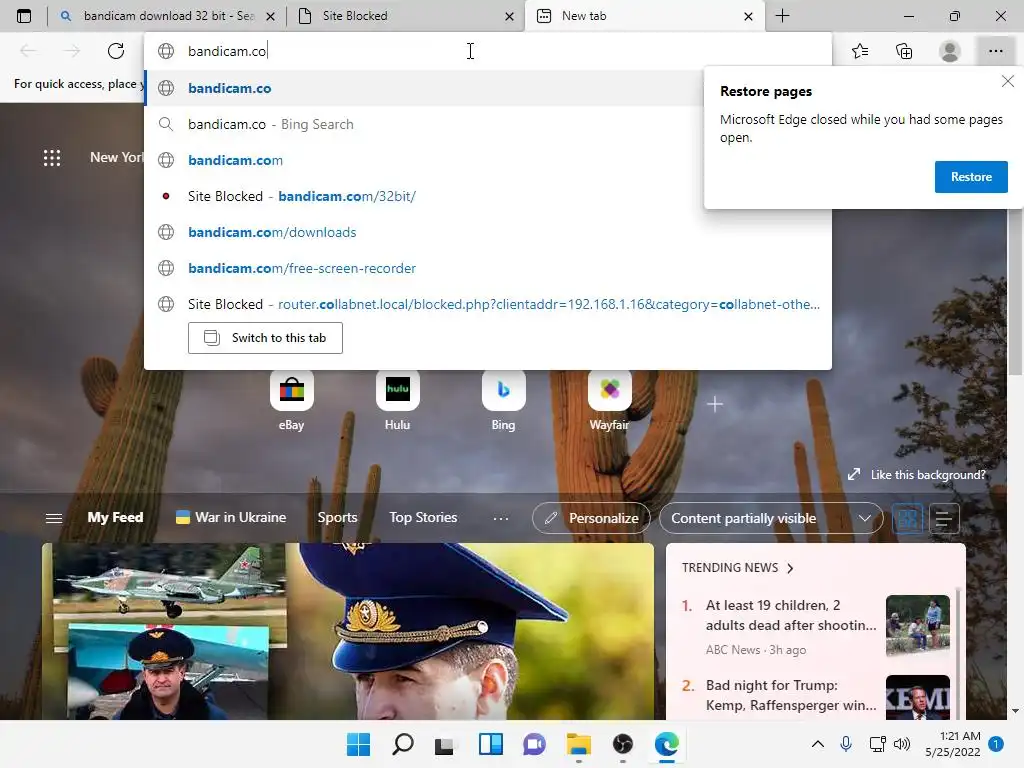Open the notification badge in the tray
Screen dimensions: 1024x768
pyautogui.click(x=996, y=744)
